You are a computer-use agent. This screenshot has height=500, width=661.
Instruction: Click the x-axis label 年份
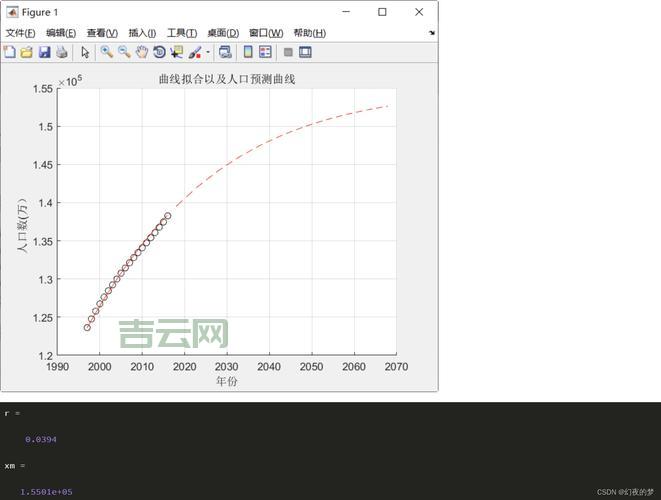227,381
